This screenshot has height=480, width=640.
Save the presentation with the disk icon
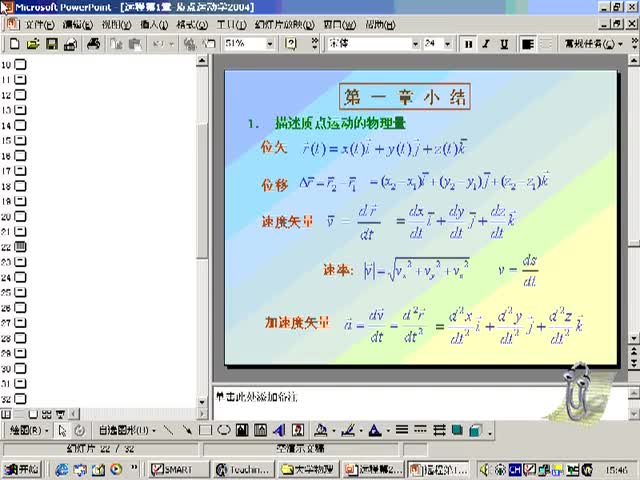[x=51, y=44]
